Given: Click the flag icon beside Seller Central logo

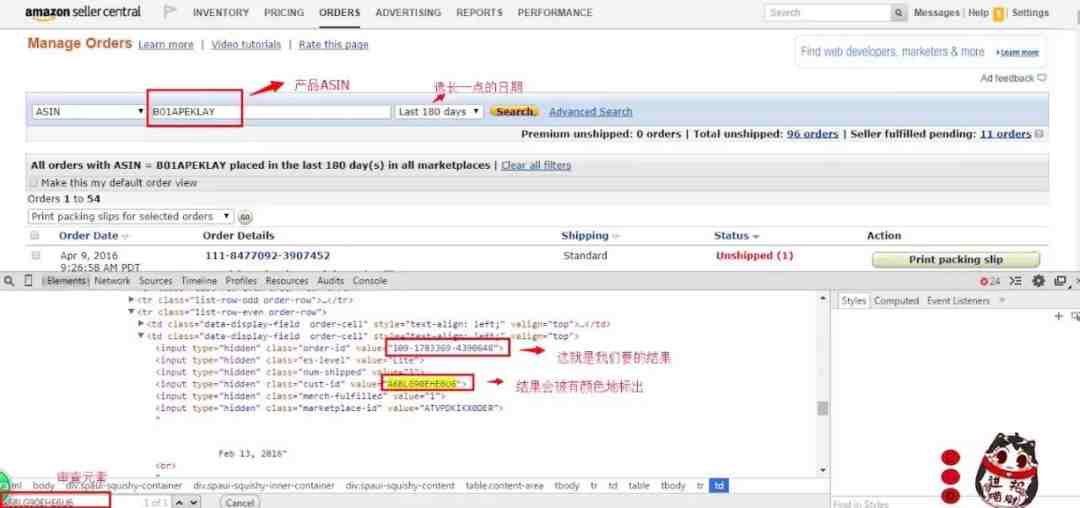Looking at the screenshot, I should pyautogui.click(x=169, y=12).
